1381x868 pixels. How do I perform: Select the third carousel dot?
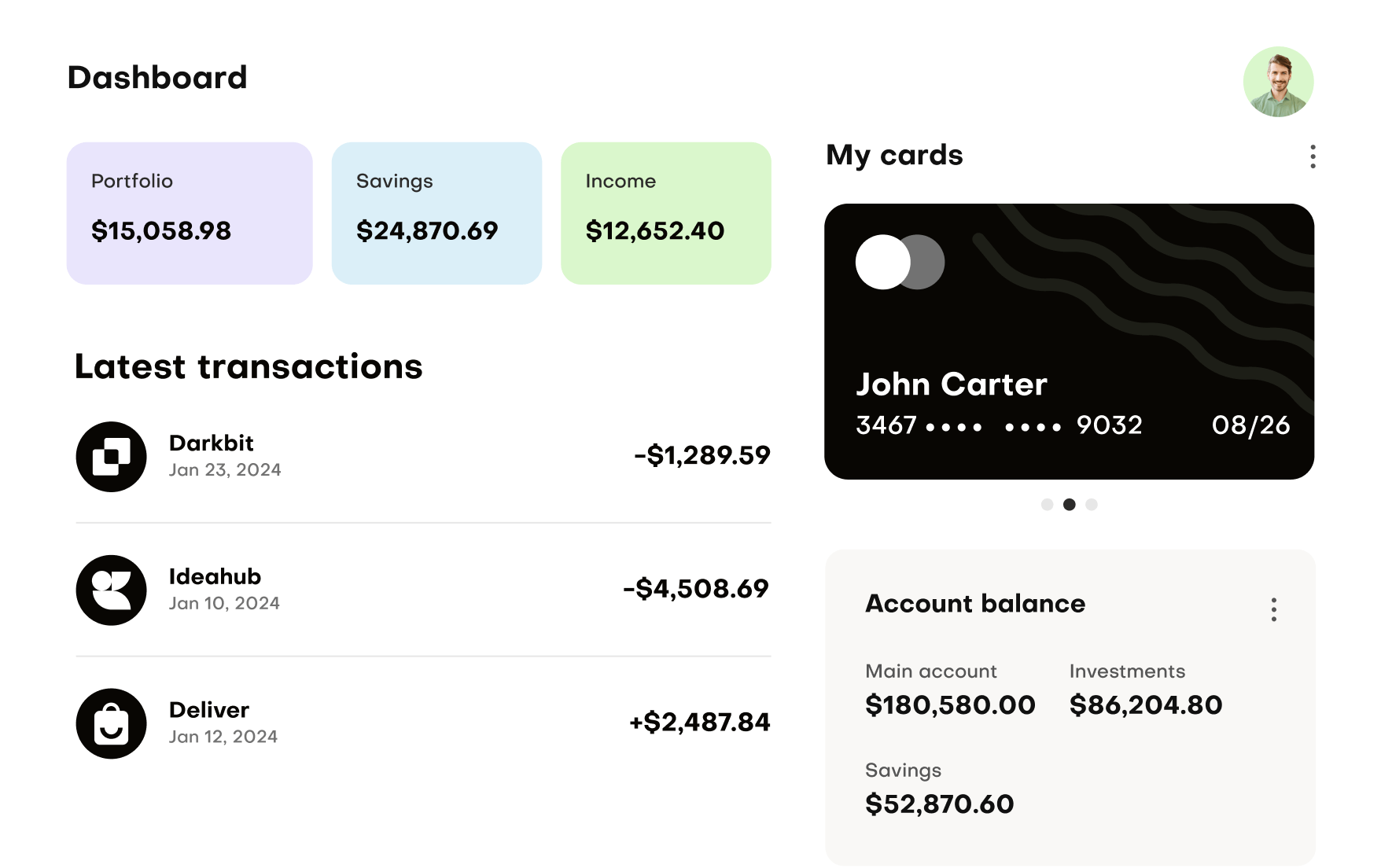pos(1091,504)
